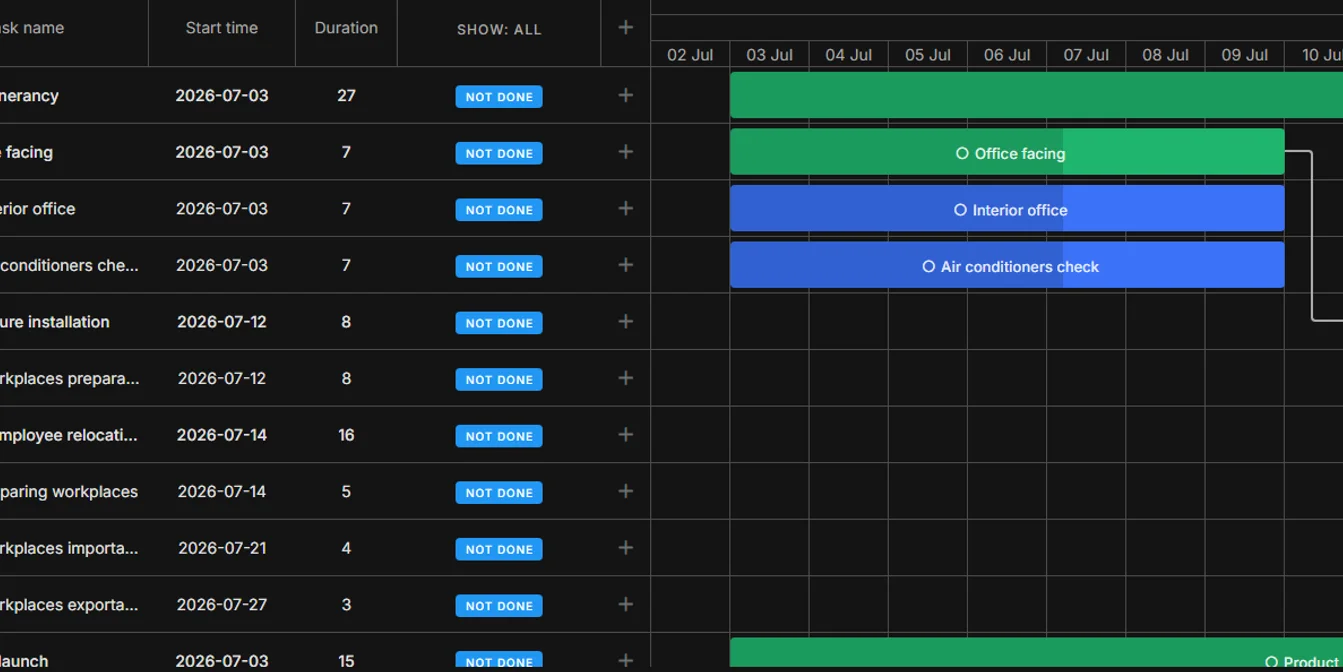Screen dimensions: 1343x672
Task: Click the top green 27-day summary bar
Action: [x=1036, y=95]
